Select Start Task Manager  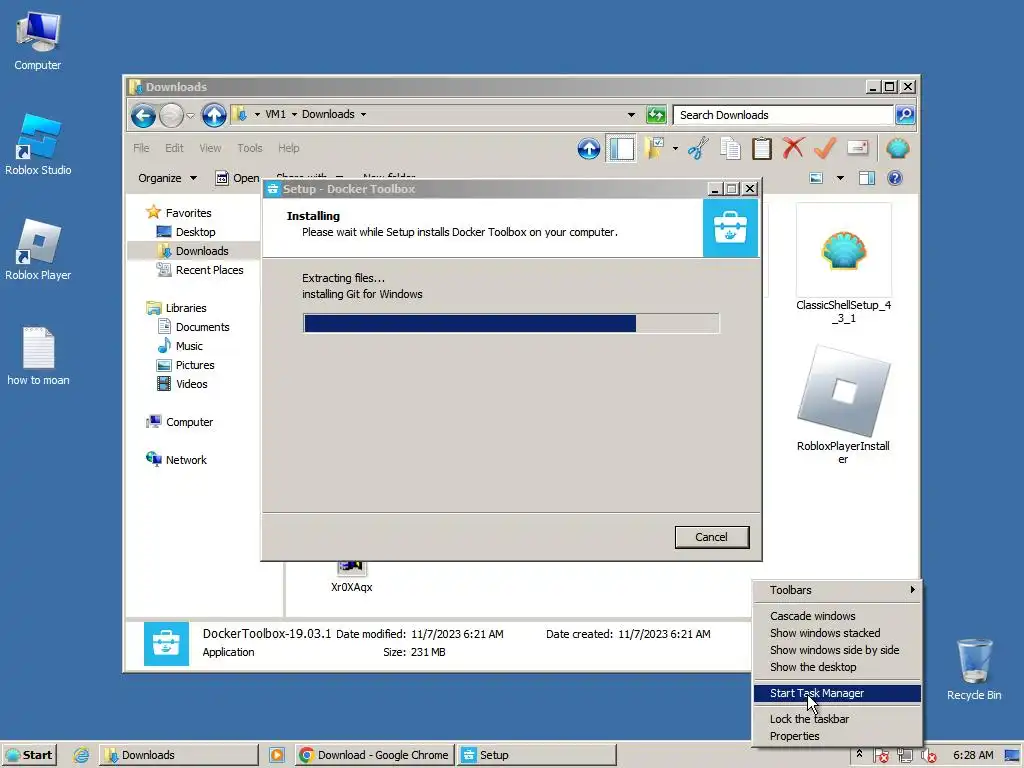(x=837, y=693)
